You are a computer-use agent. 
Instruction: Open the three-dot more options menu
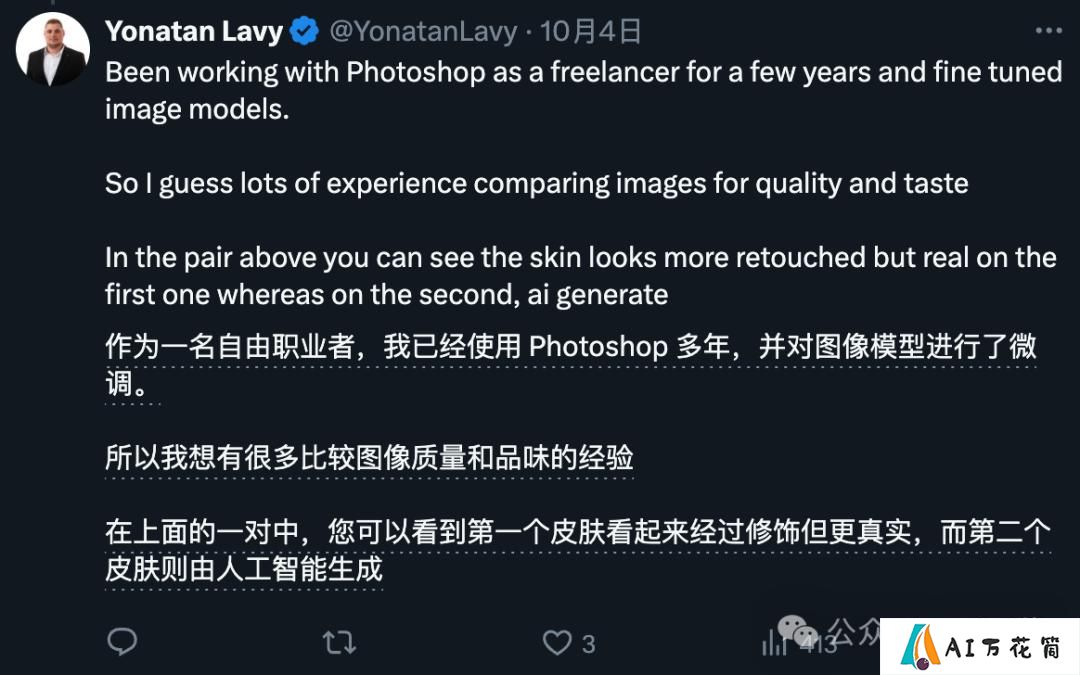pyautogui.click(x=1048, y=31)
